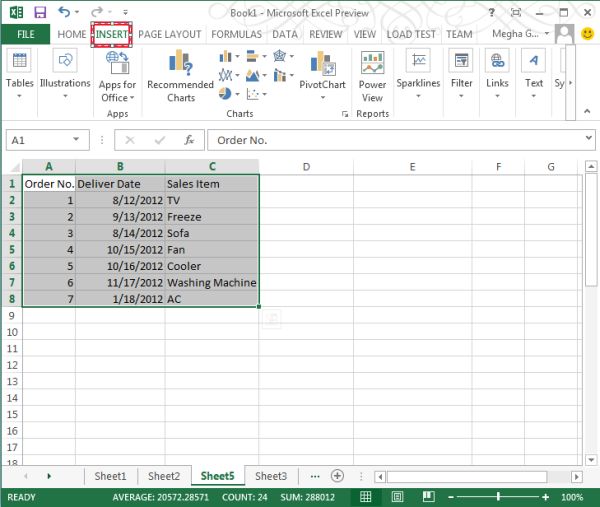Switch to the FORMULAS tab
600x507 pixels.
(x=236, y=34)
